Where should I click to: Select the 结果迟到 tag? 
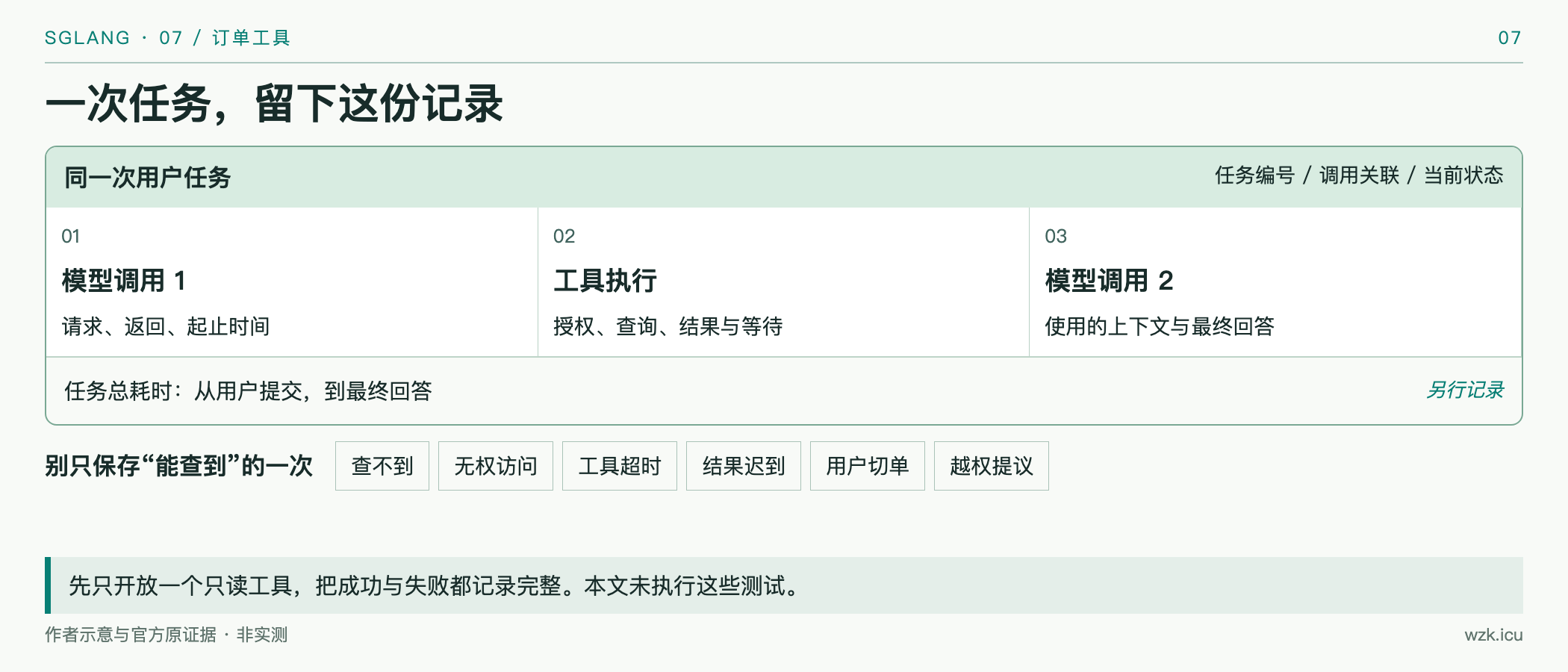[744, 466]
